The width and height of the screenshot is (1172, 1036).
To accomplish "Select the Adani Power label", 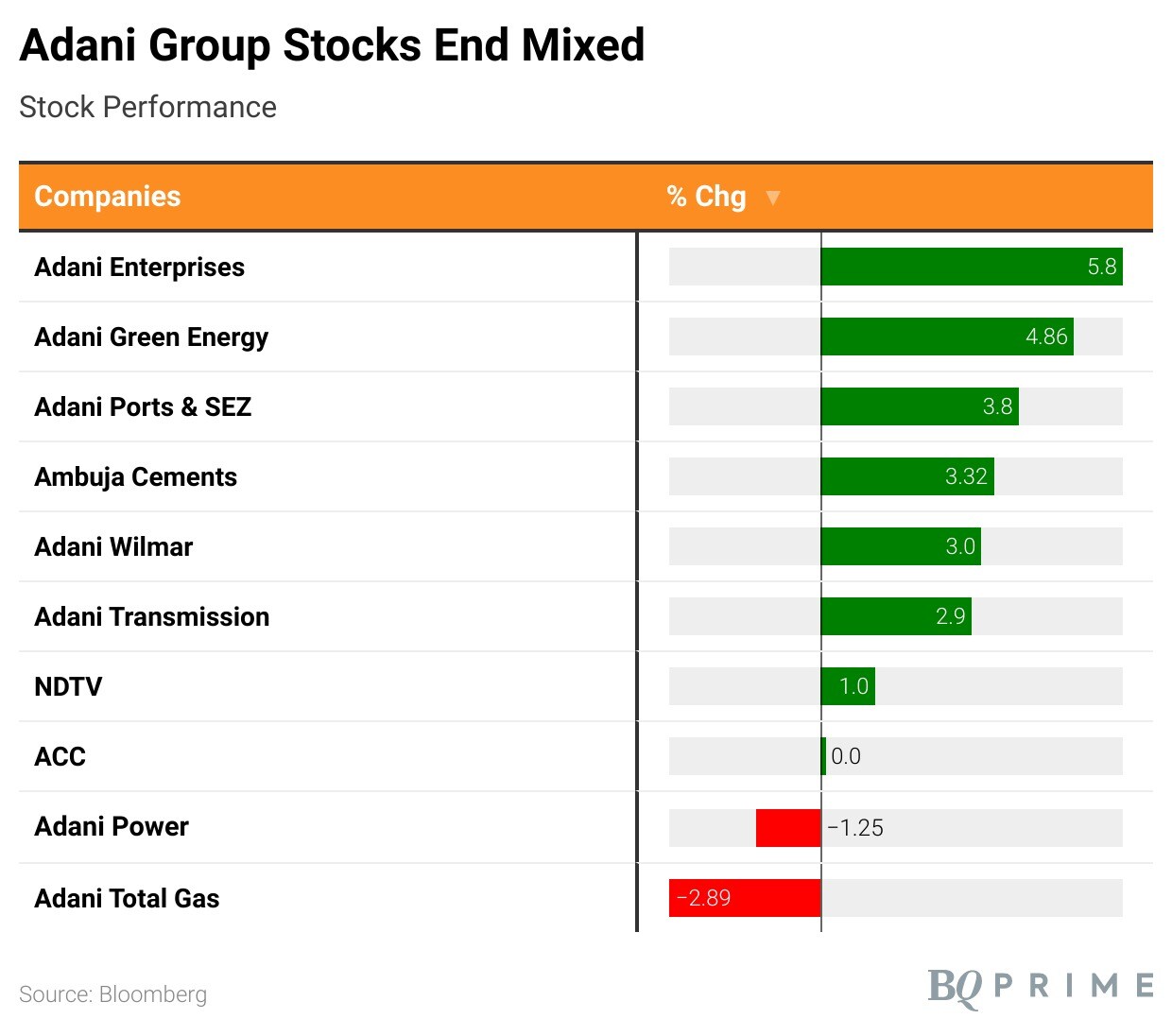I will pyautogui.click(x=112, y=827).
